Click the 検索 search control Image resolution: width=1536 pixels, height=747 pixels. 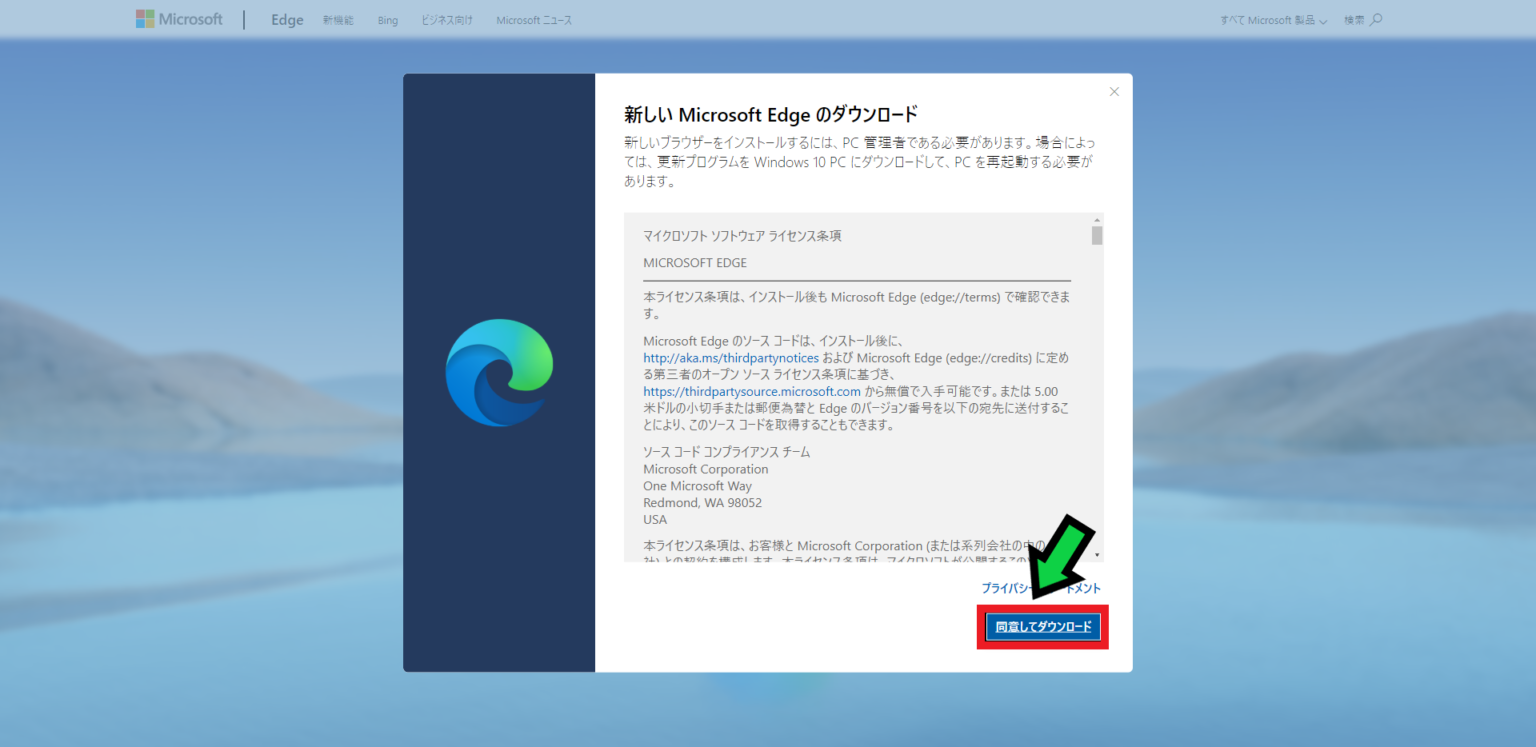click(x=1362, y=18)
